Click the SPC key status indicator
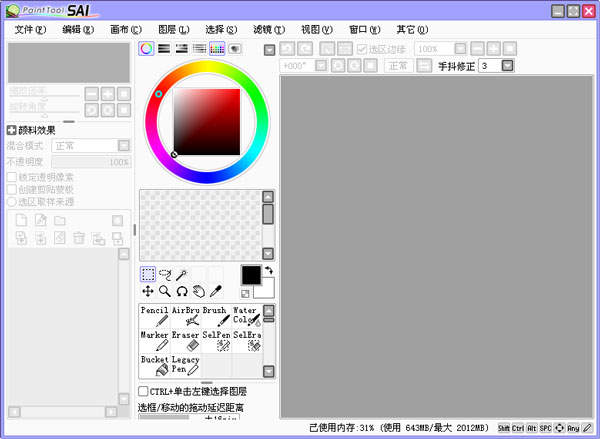Image resolution: width=600 pixels, height=439 pixels. (x=545, y=428)
